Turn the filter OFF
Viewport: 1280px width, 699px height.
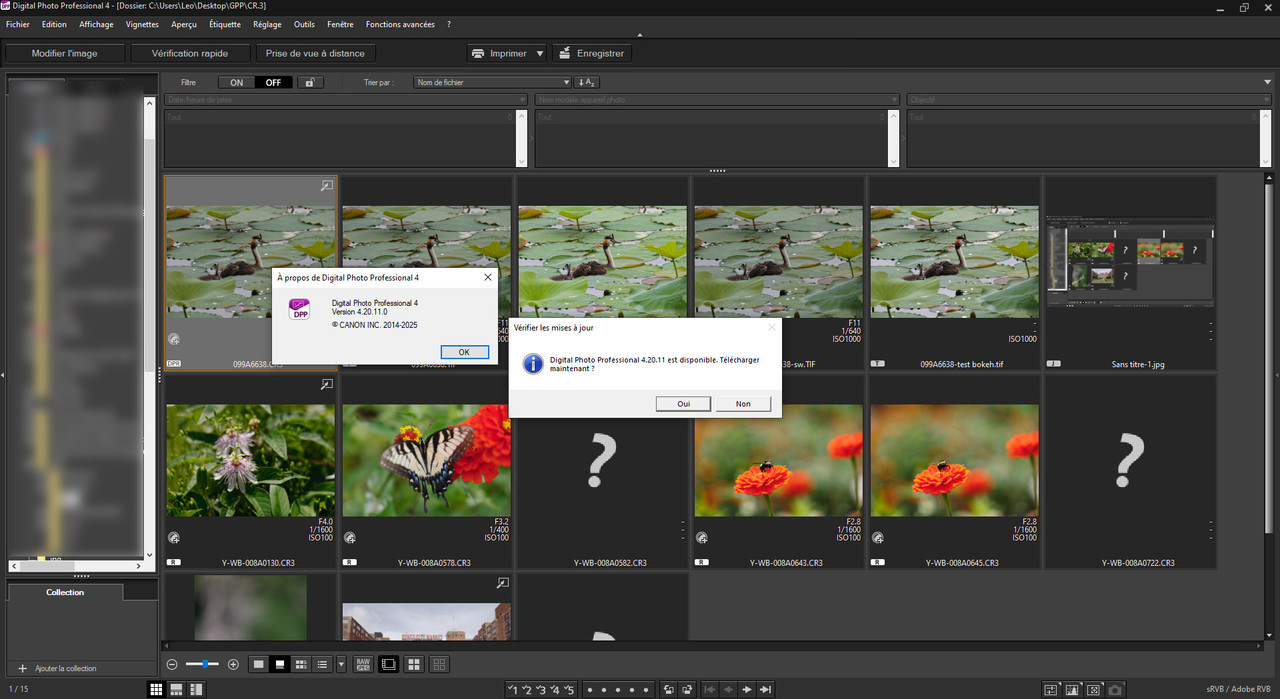273,82
